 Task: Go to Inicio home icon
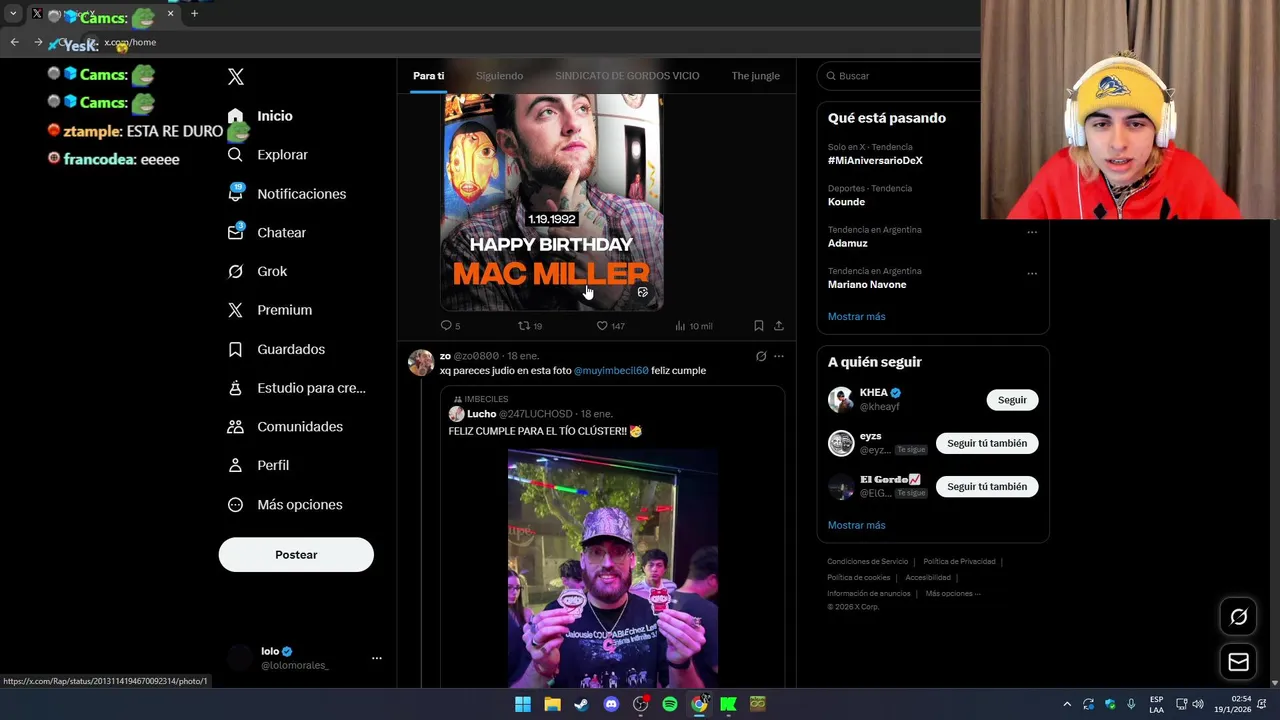(235, 116)
